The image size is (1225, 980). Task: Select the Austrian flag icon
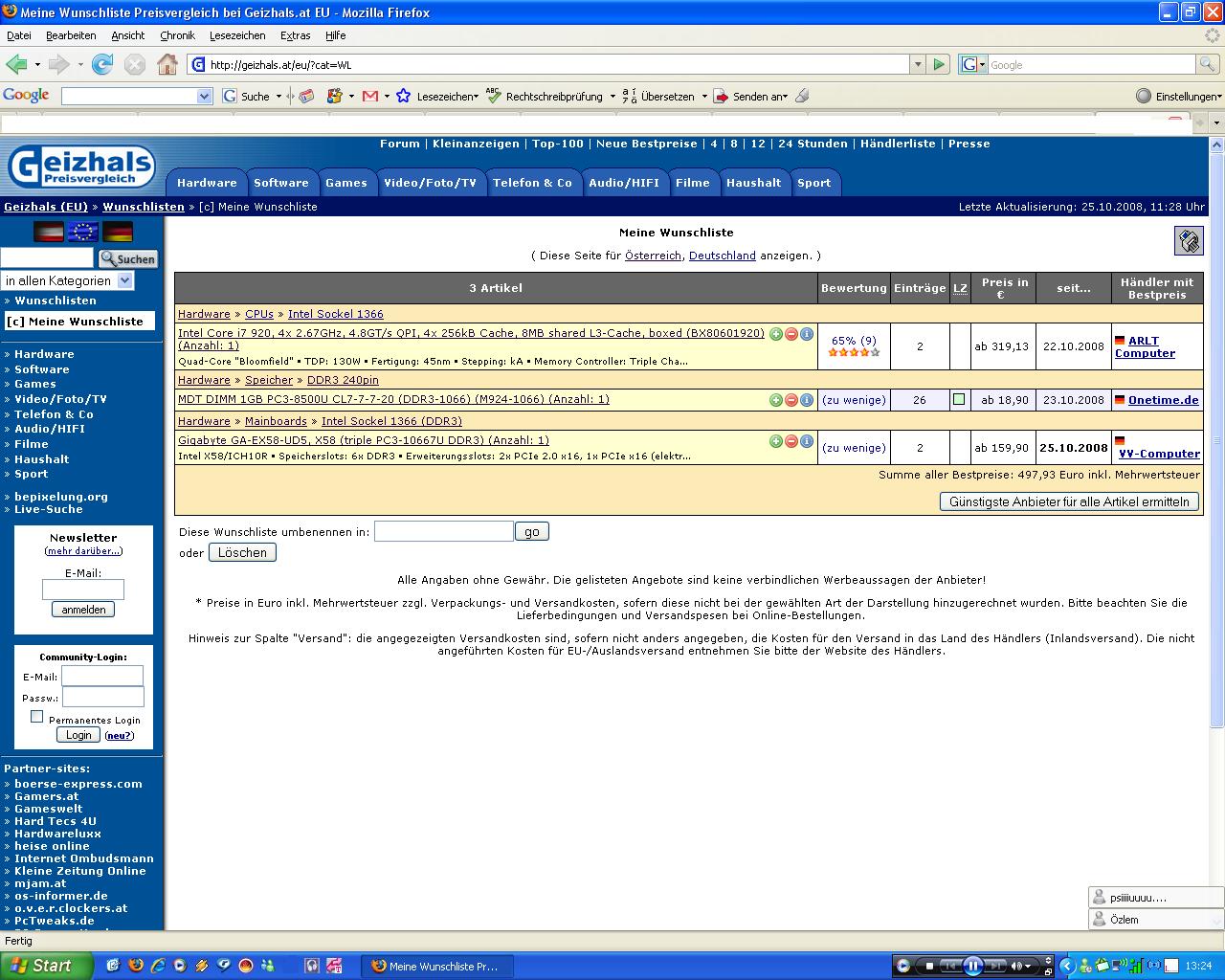[x=49, y=232]
